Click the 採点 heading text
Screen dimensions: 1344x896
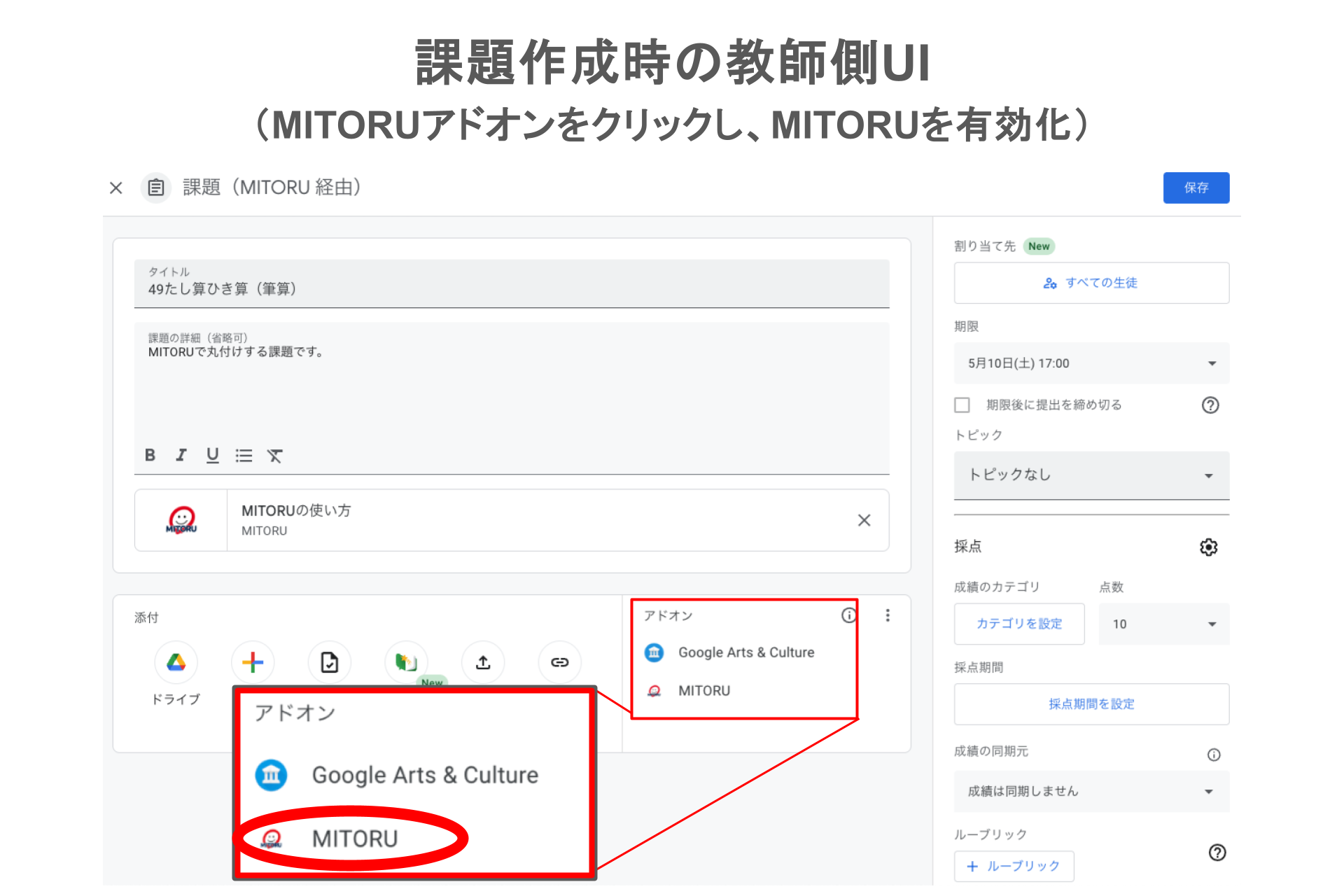(968, 547)
